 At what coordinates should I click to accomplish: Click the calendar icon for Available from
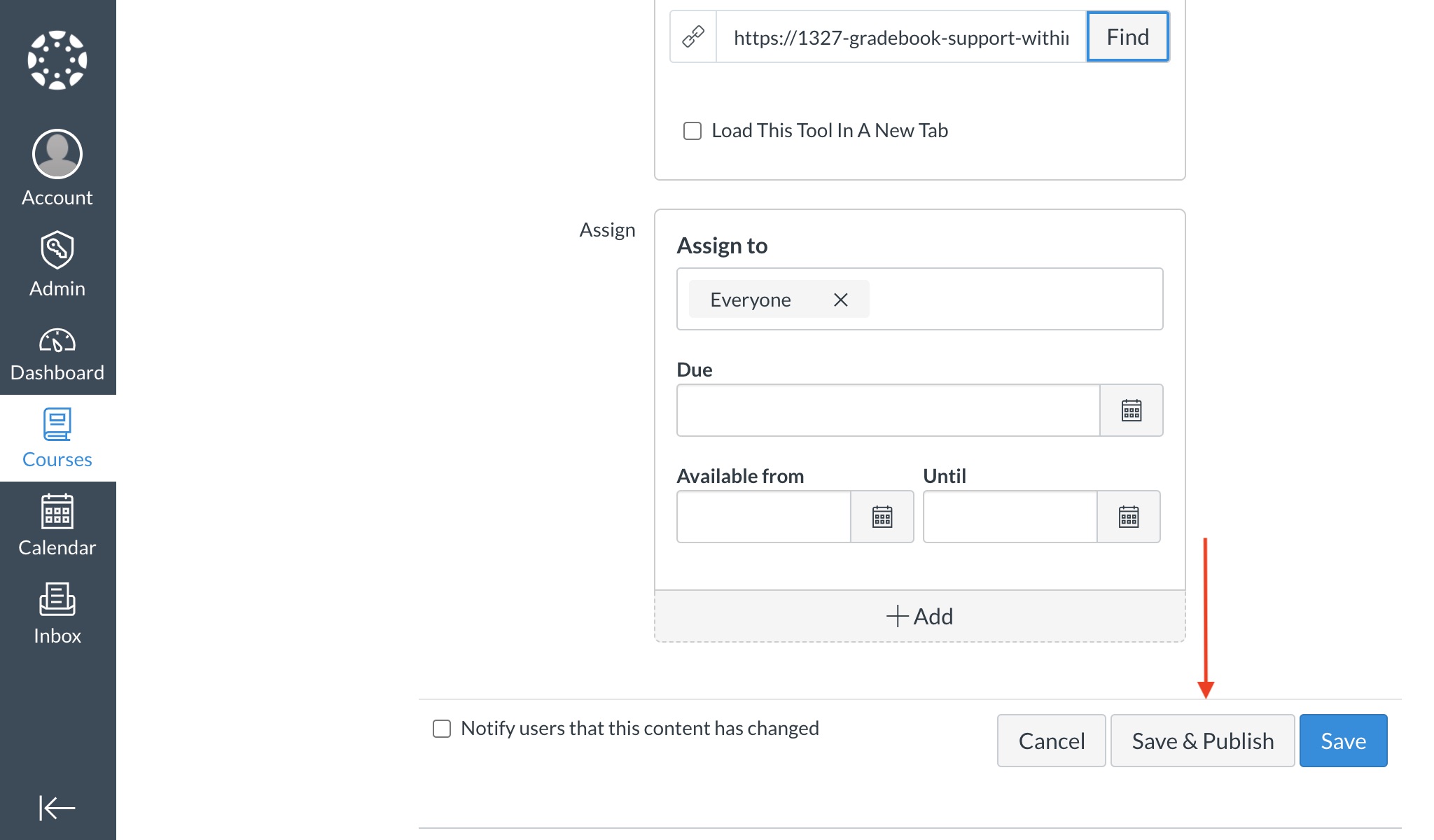click(881, 517)
